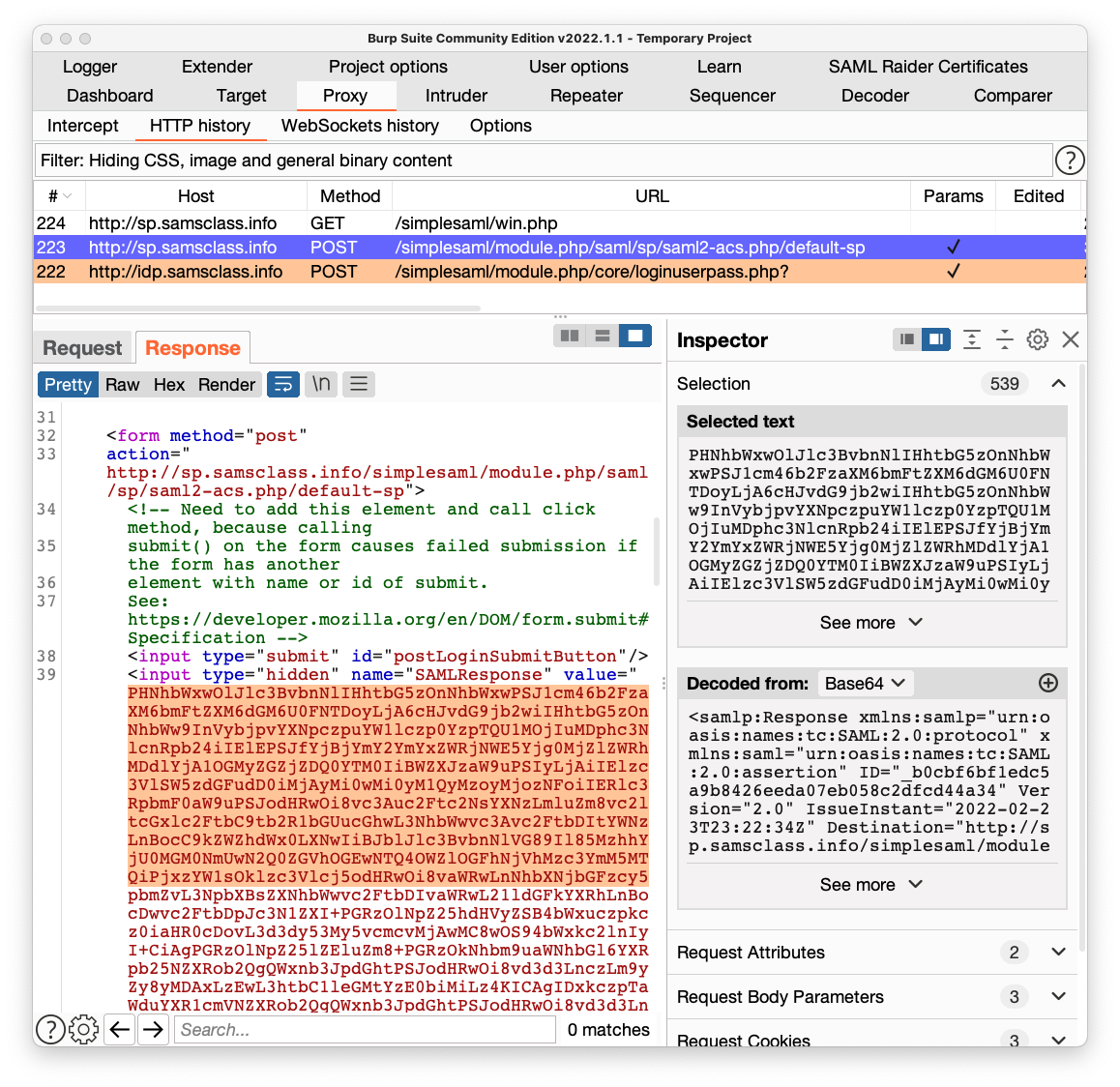This screenshot has width=1120, height=1087.
Task: Select history row 222 loginuserpass.php
Action: coord(560,272)
